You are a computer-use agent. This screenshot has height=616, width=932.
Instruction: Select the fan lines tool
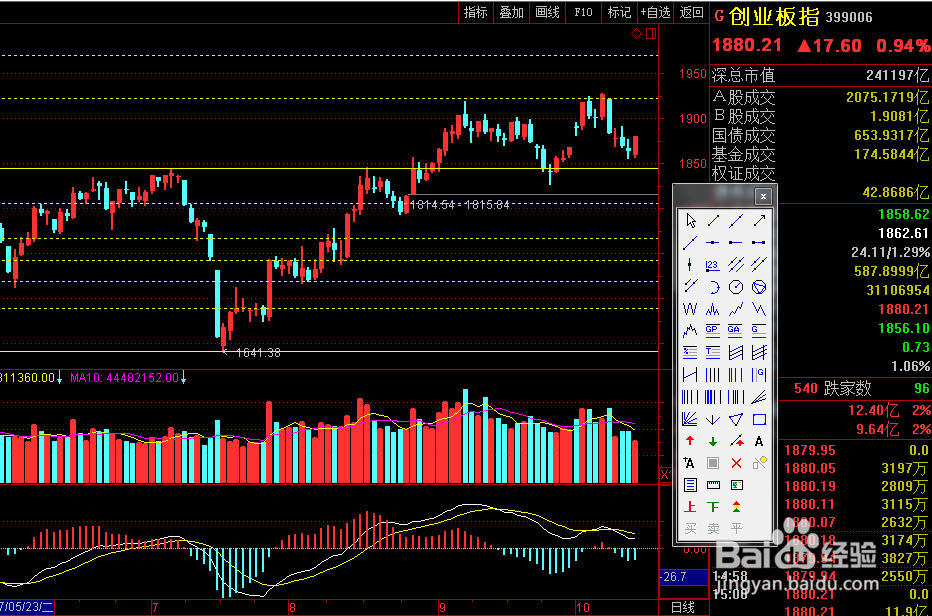[x=758, y=397]
